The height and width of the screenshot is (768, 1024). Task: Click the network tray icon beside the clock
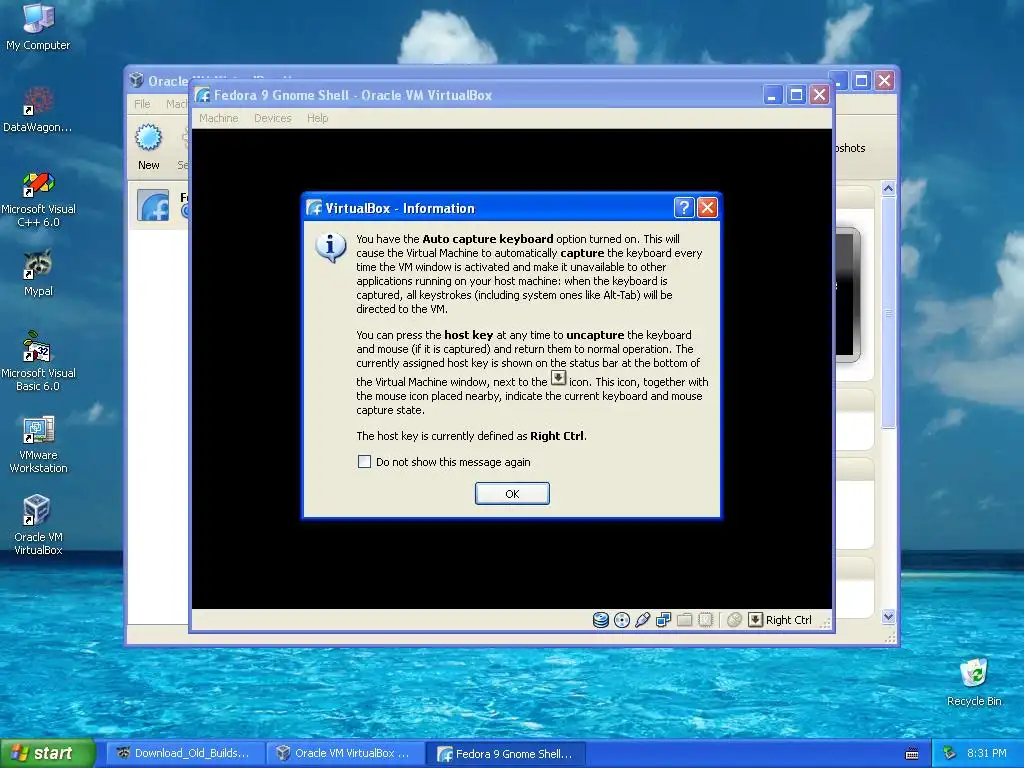point(950,753)
